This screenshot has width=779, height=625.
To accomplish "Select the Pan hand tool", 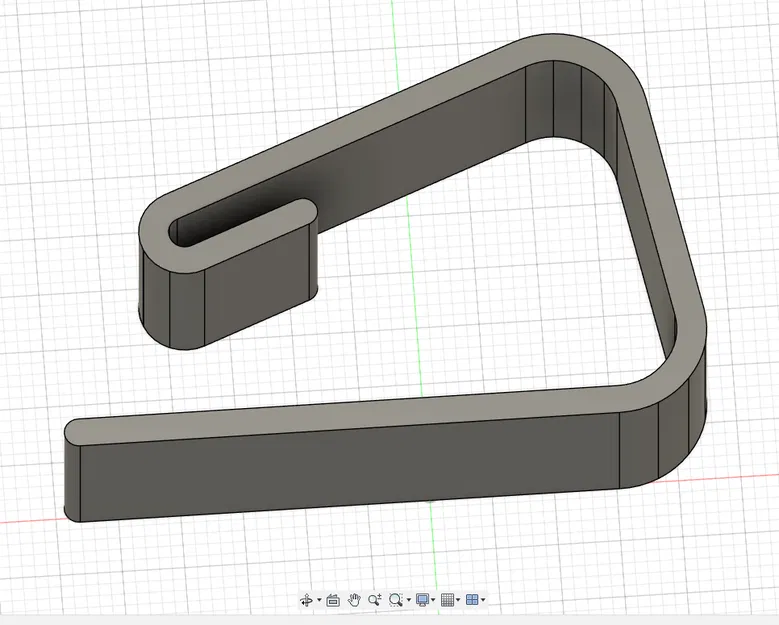I will click(x=354, y=600).
